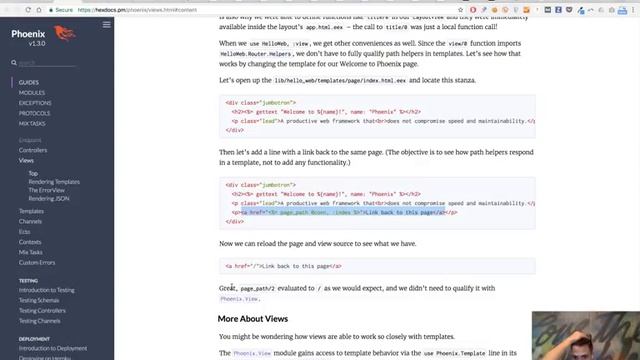Open the Ecto guide

point(24,231)
